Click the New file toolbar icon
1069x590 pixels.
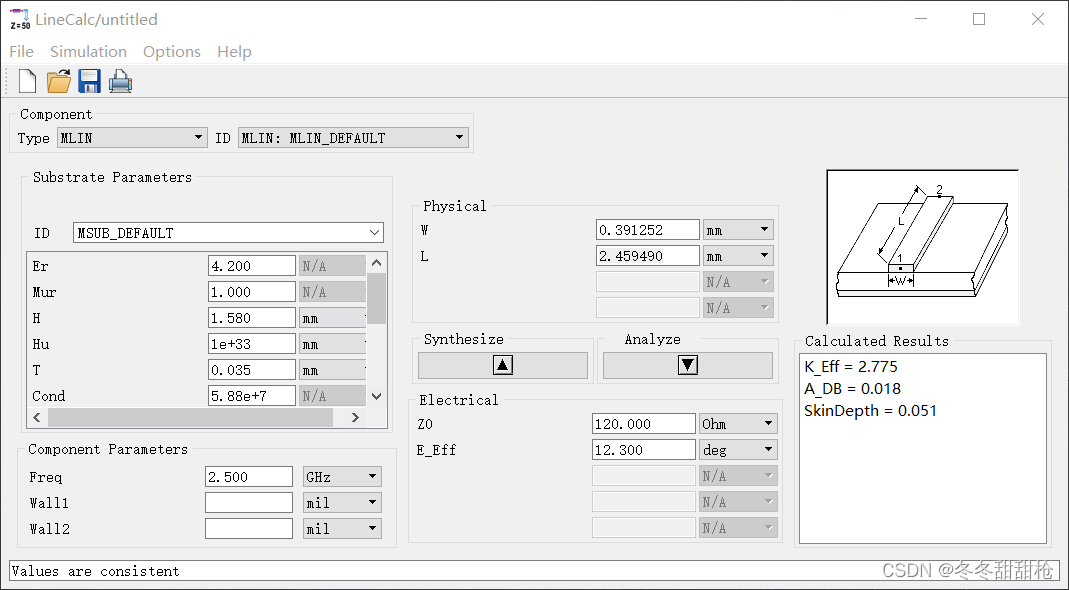coord(27,81)
